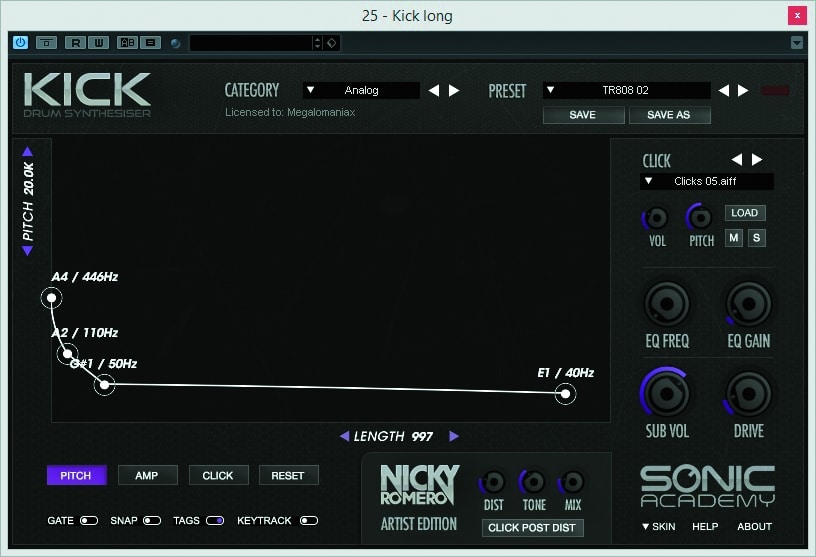Toggle the TAGS switch
The image size is (816, 557).
[215, 521]
